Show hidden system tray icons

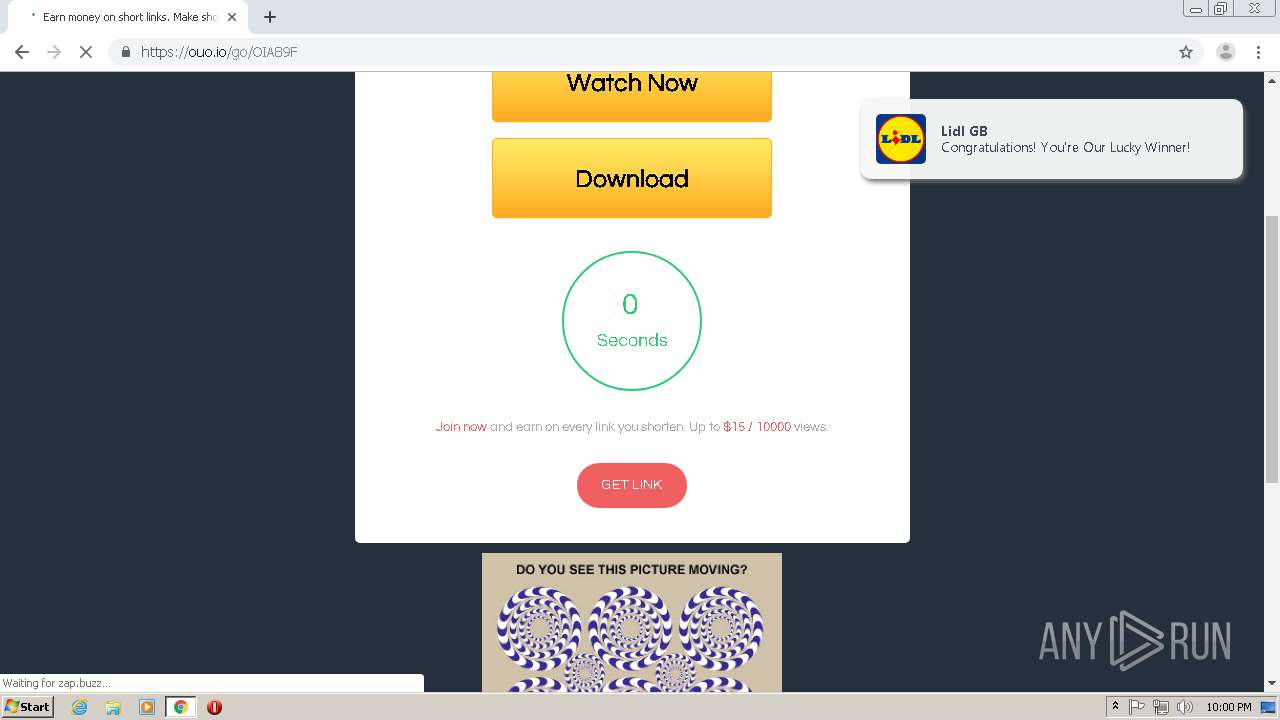click(x=1115, y=707)
